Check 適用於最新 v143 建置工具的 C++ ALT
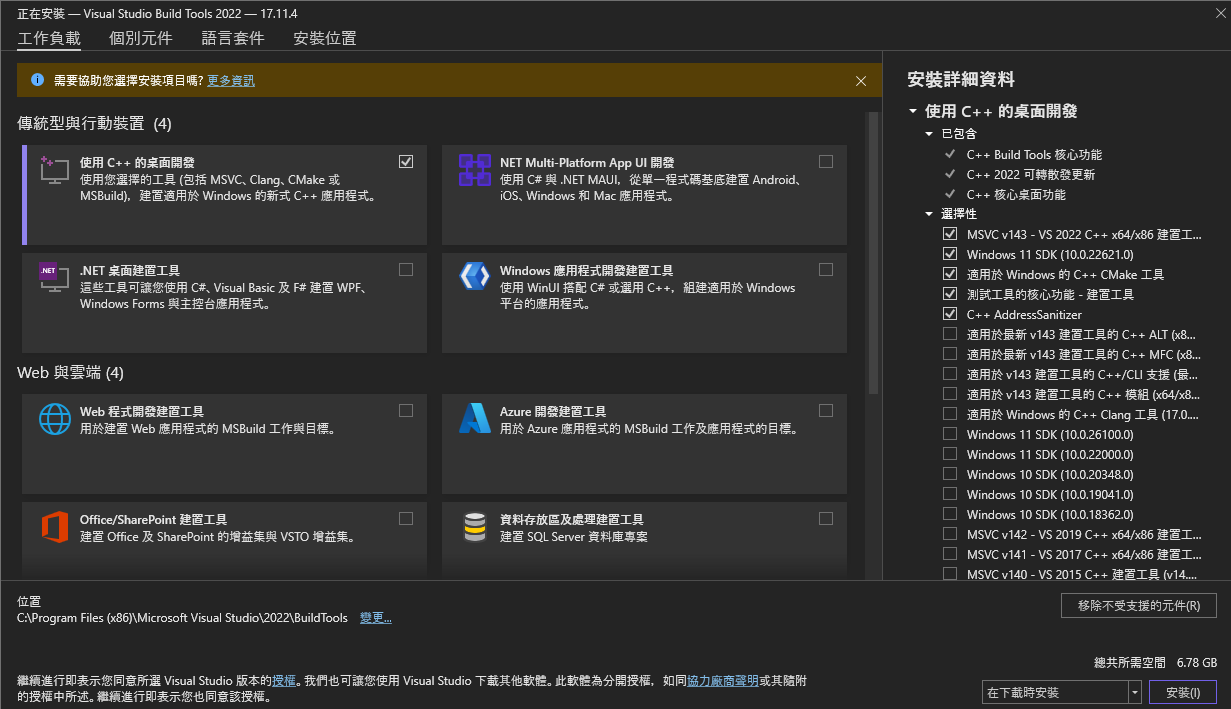The image size is (1231, 709). click(950, 334)
